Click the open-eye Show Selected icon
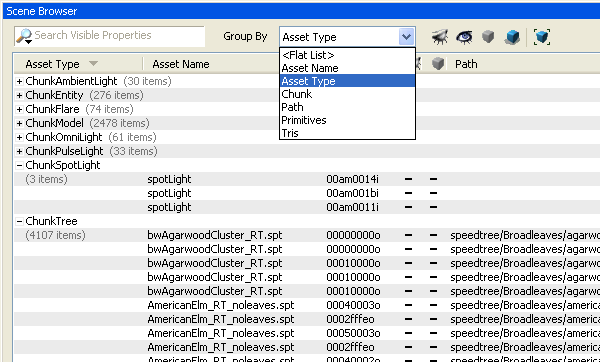 [x=464, y=37]
